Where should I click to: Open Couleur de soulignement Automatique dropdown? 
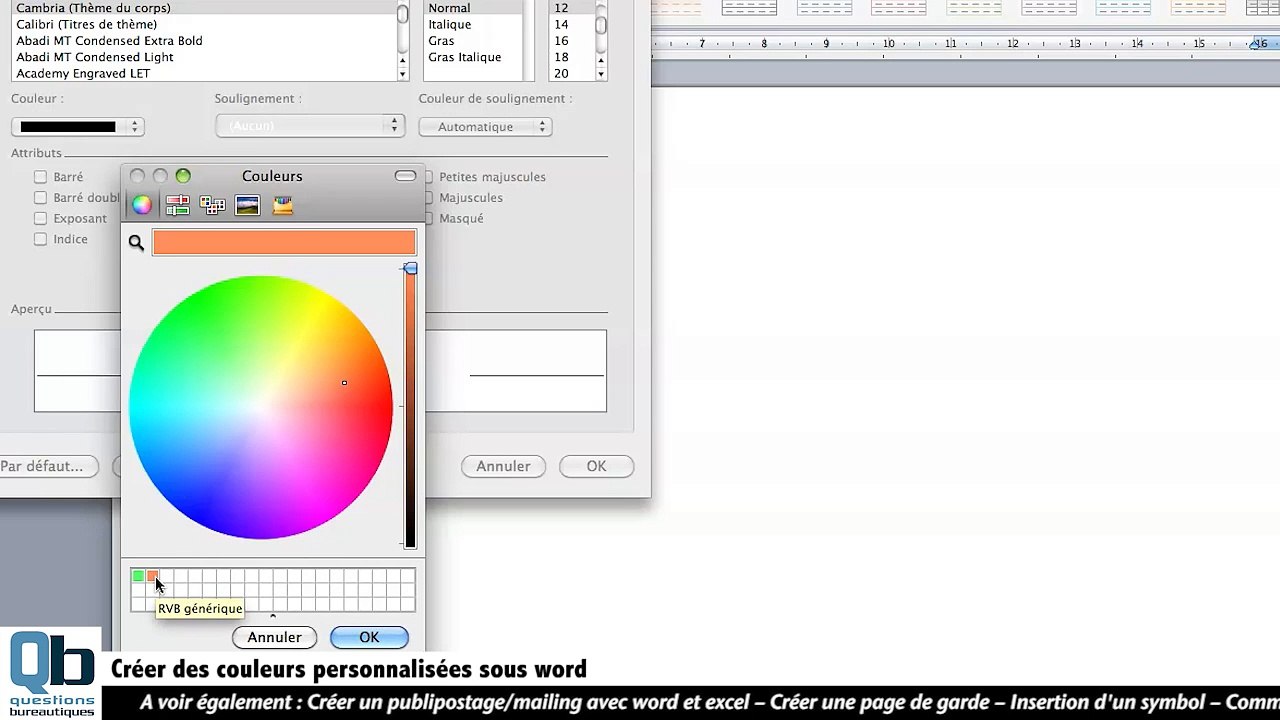pyautogui.click(x=485, y=127)
